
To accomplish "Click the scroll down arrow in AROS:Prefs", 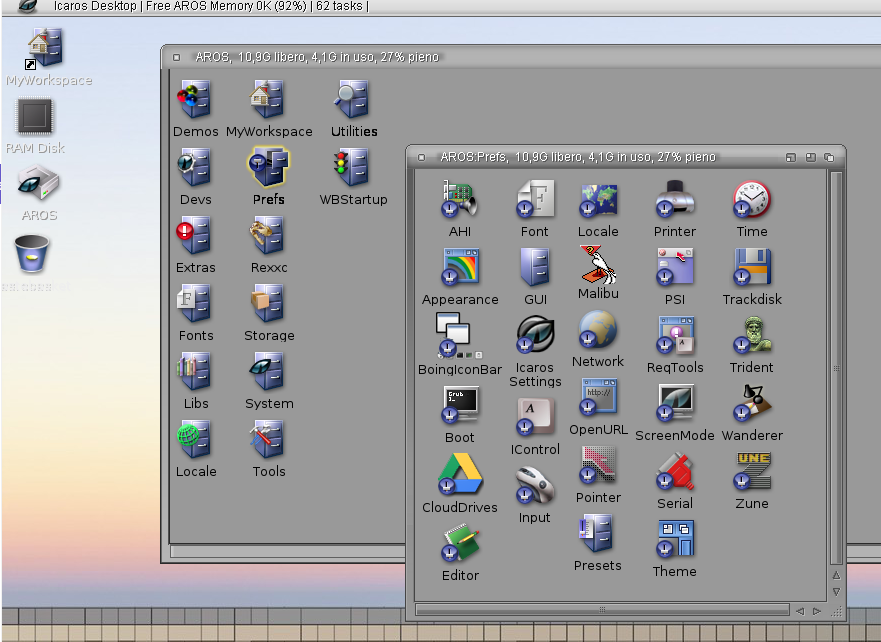I will coord(836,592).
